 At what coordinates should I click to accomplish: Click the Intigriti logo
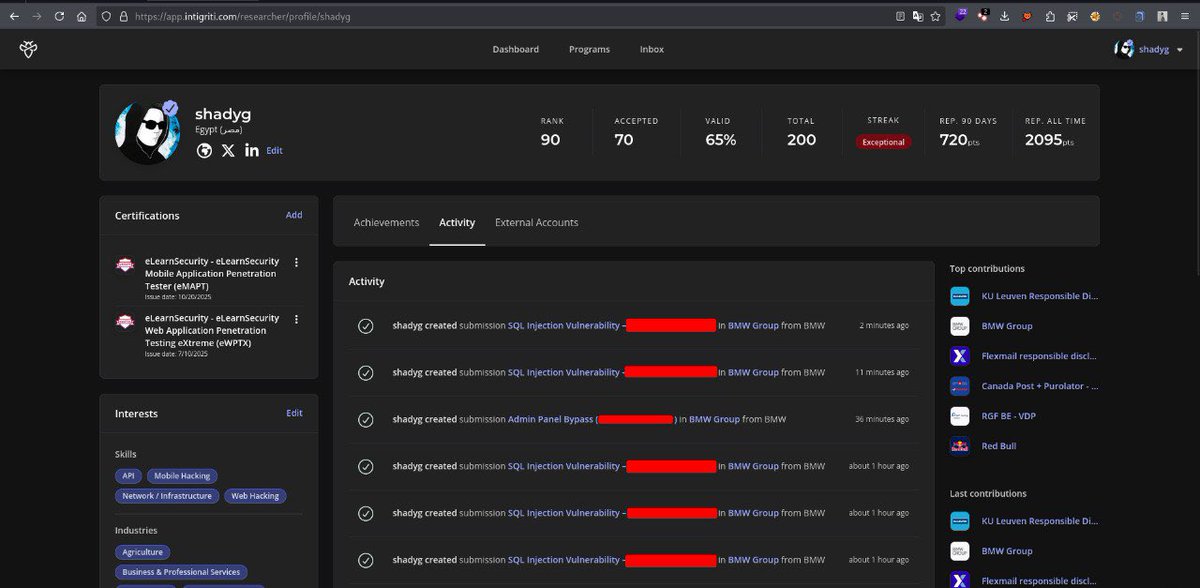(27, 49)
